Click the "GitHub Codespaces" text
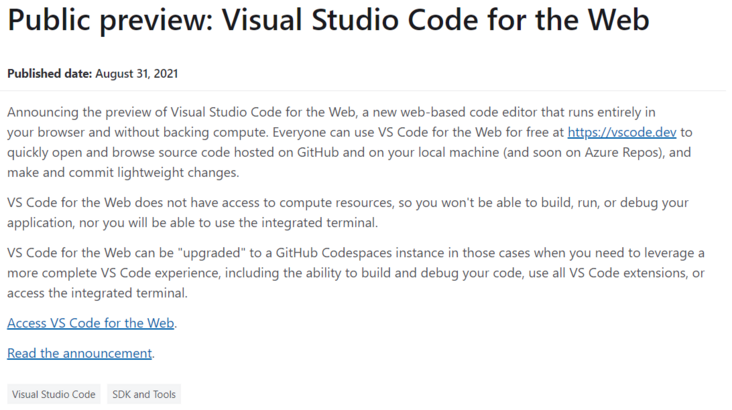Viewport: 732px width, 410px height. click(333, 253)
